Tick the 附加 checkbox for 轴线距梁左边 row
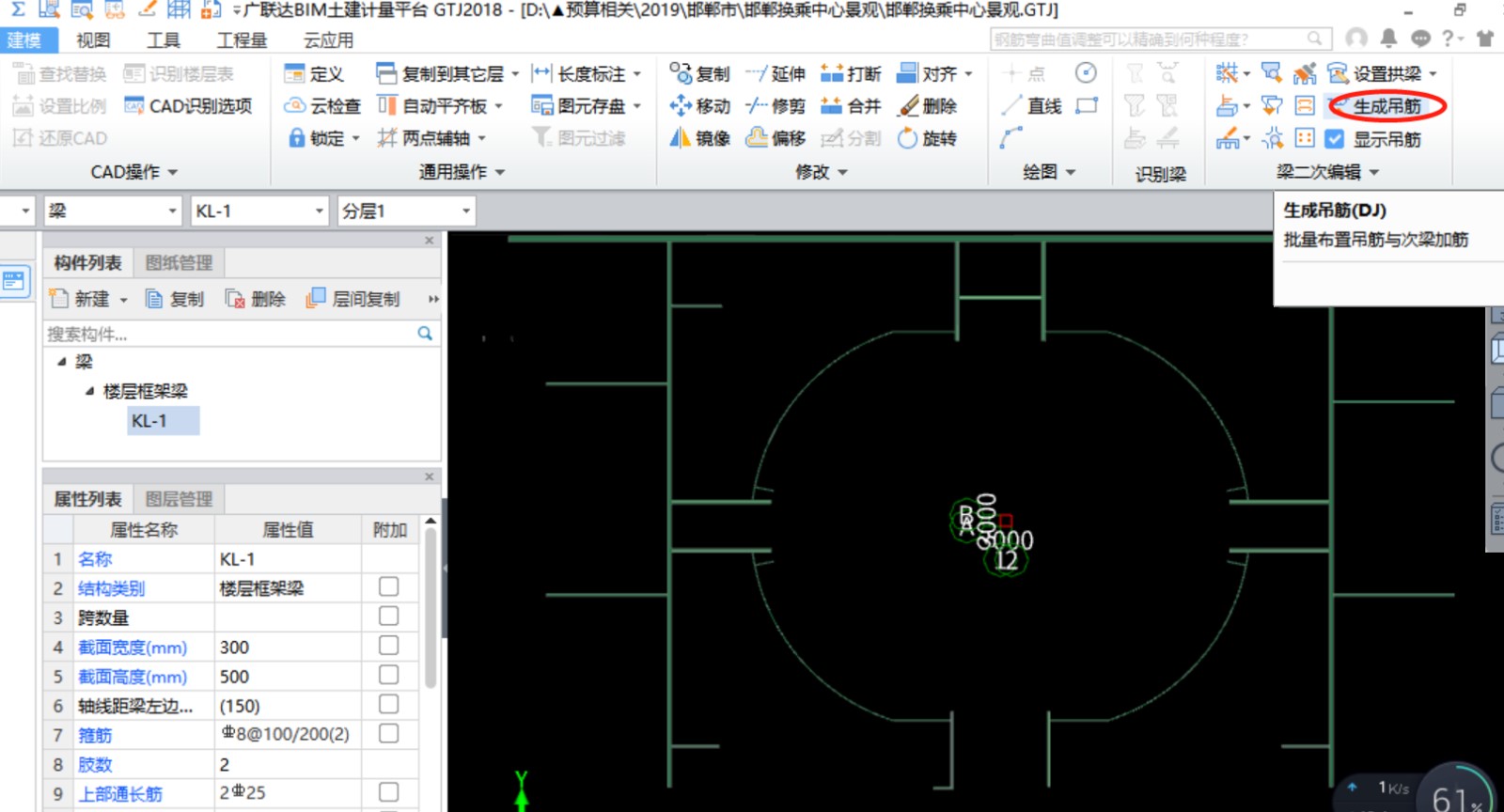 (388, 704)
